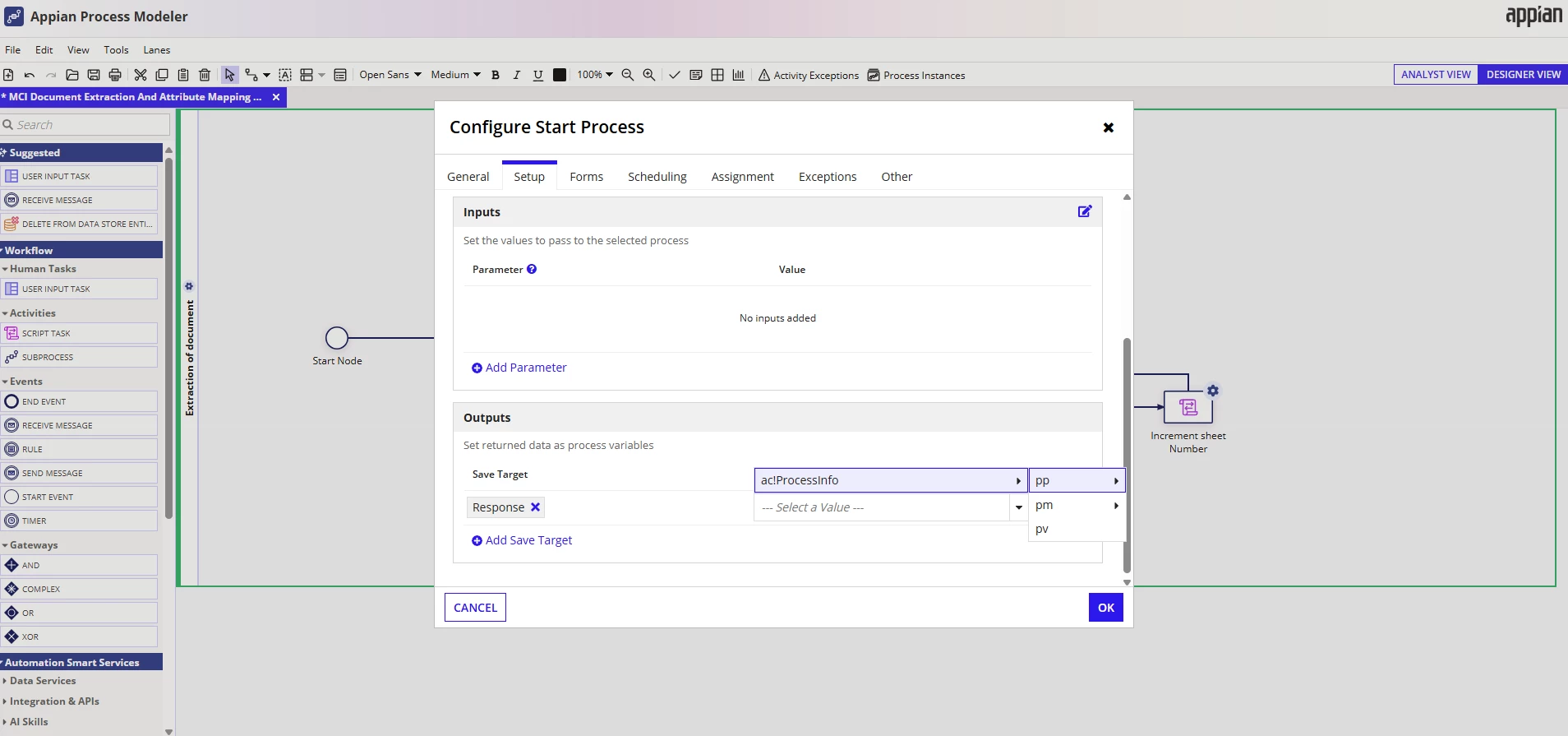Switch to ANALYST VIEW
This screenshot has width=1568, height=736.
pos(1436,75)
